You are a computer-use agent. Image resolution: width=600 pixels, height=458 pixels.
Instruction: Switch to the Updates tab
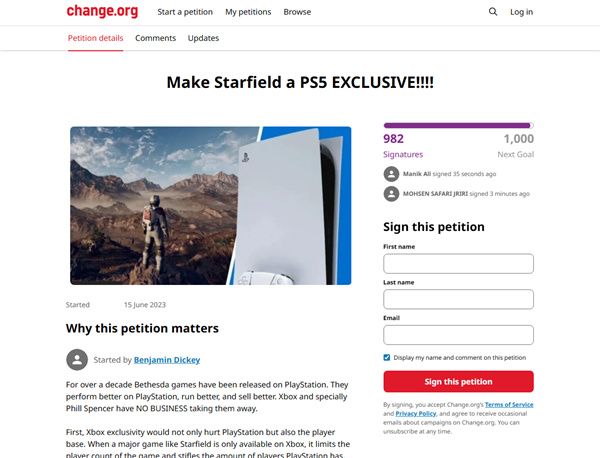click(x=203, y=38)
